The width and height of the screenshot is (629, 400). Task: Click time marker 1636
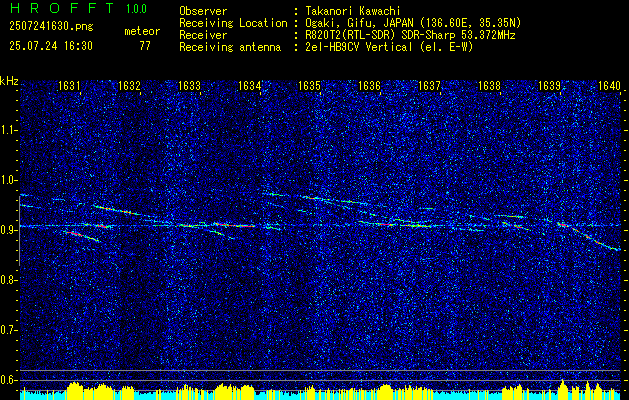click(x=369, y=85)
